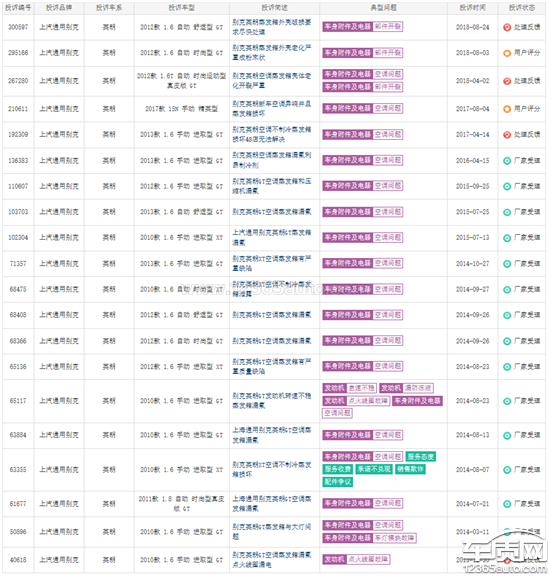Click the 投诉编号 column header
This screenshot has width=550, height=576.
(18, 8)
